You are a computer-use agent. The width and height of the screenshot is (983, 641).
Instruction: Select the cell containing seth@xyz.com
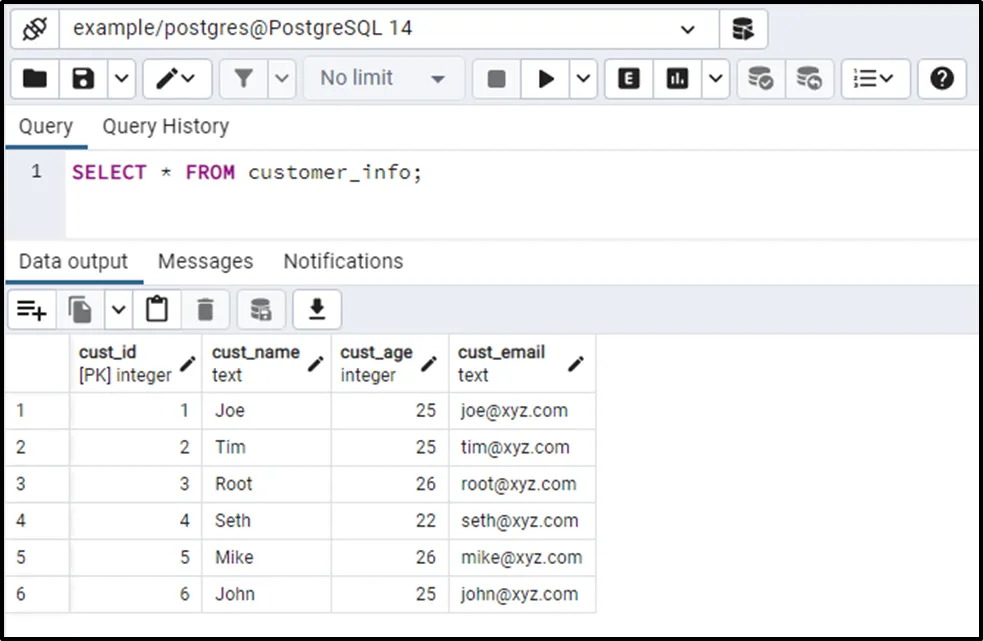coord(520,520)
